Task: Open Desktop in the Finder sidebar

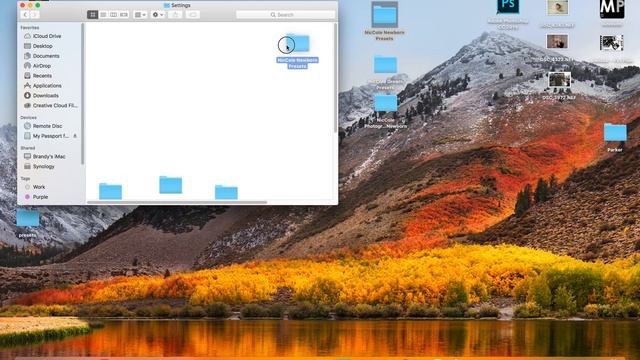Action: (42, 46)
